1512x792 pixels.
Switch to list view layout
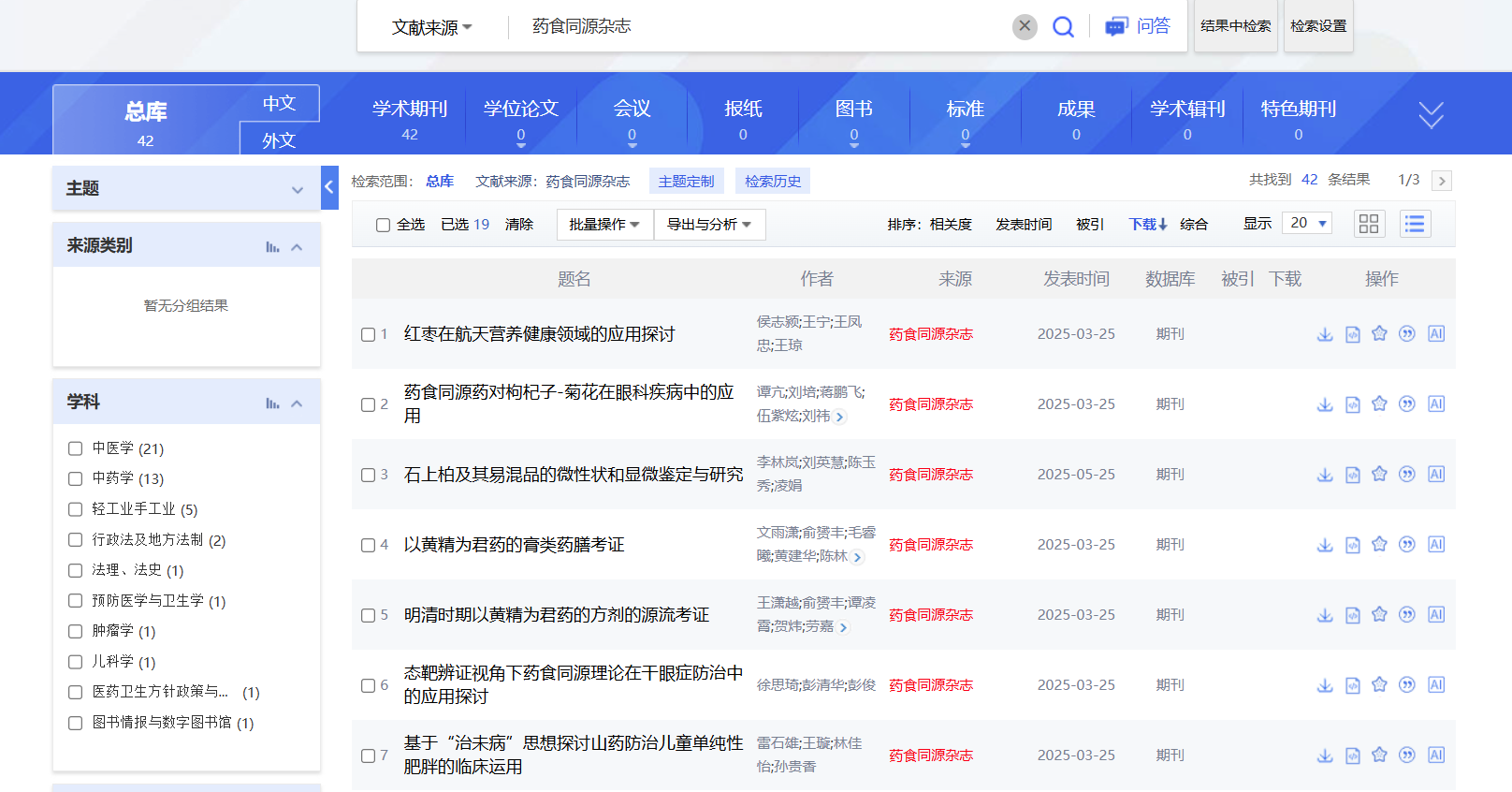(1415, 224)
